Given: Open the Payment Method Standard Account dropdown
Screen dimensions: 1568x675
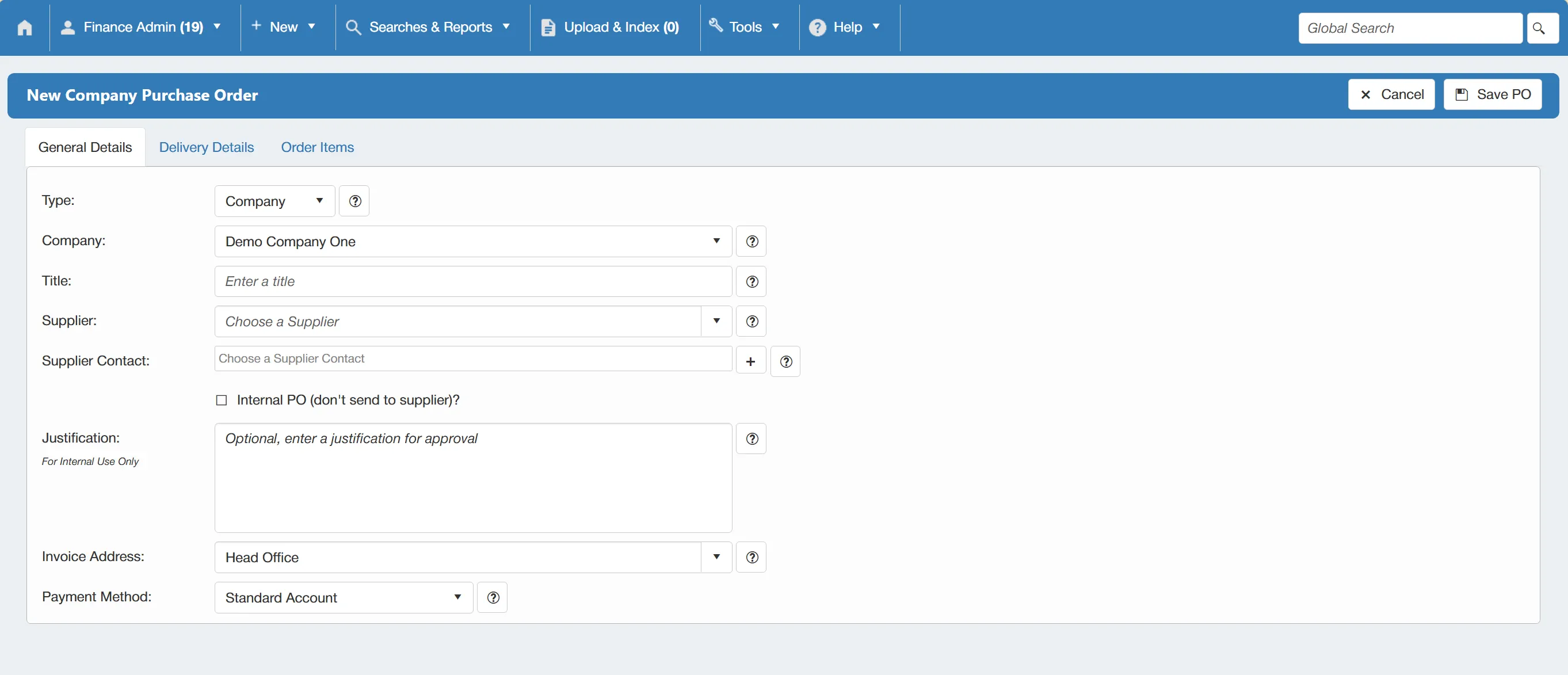Looking at the screenshot, I should tap(344, 597).
